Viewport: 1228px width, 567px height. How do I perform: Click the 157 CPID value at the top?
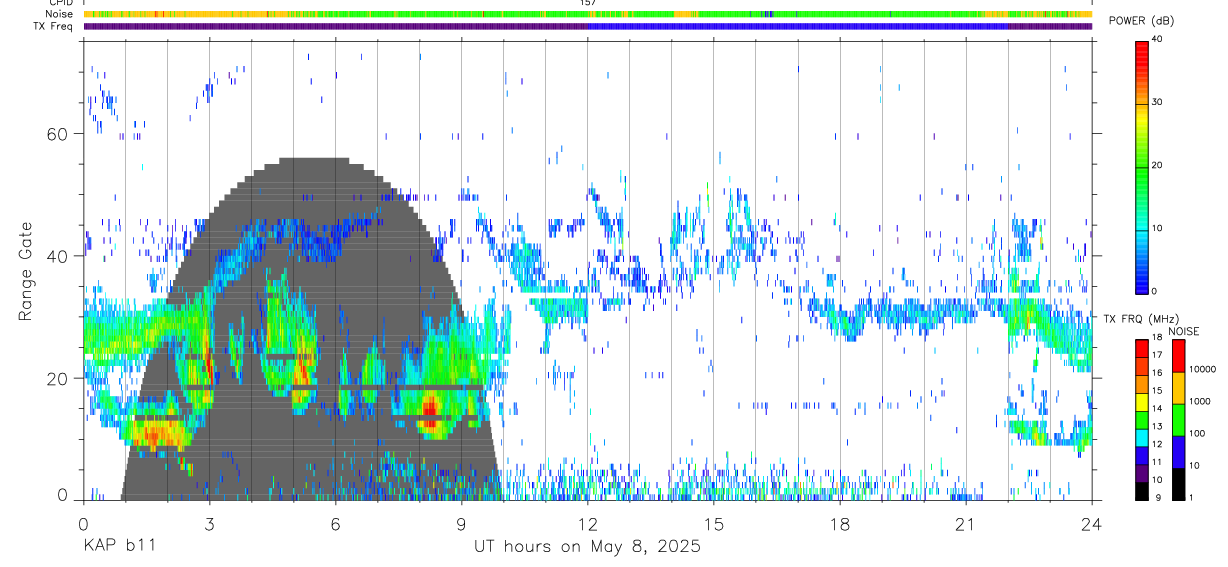(587, 3)
